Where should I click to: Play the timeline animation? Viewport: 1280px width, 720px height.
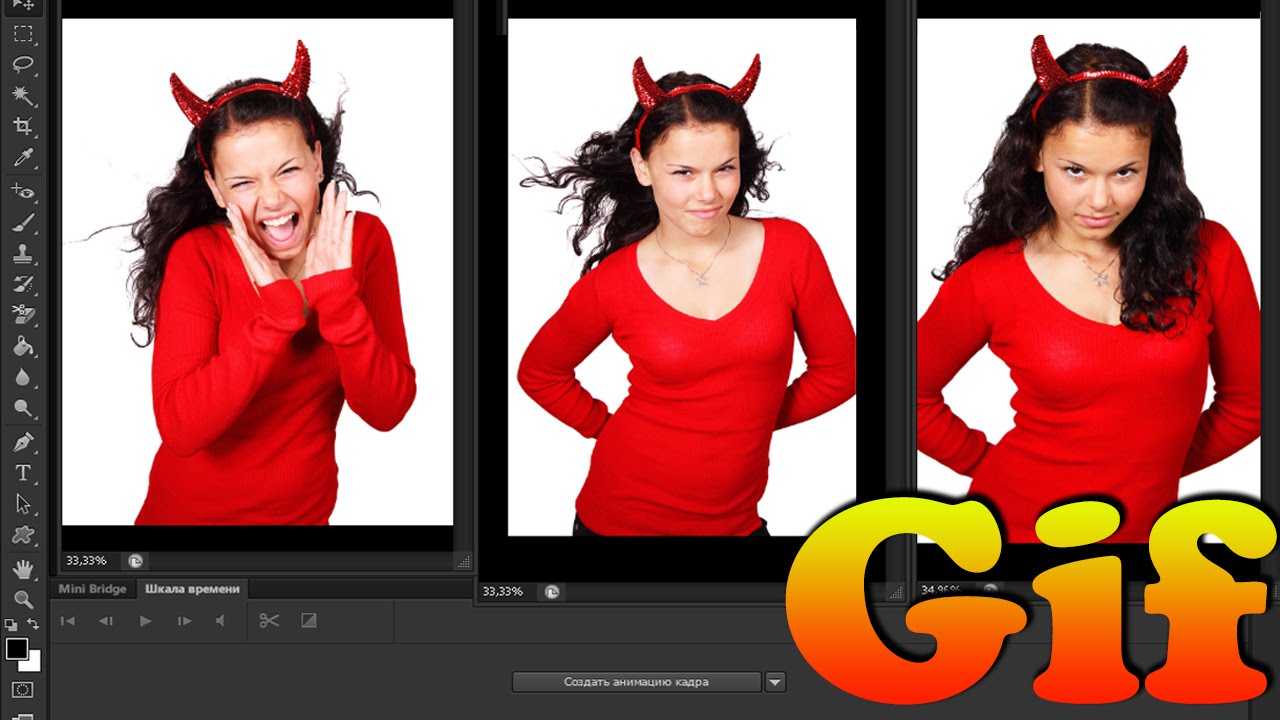coord(145,621)
